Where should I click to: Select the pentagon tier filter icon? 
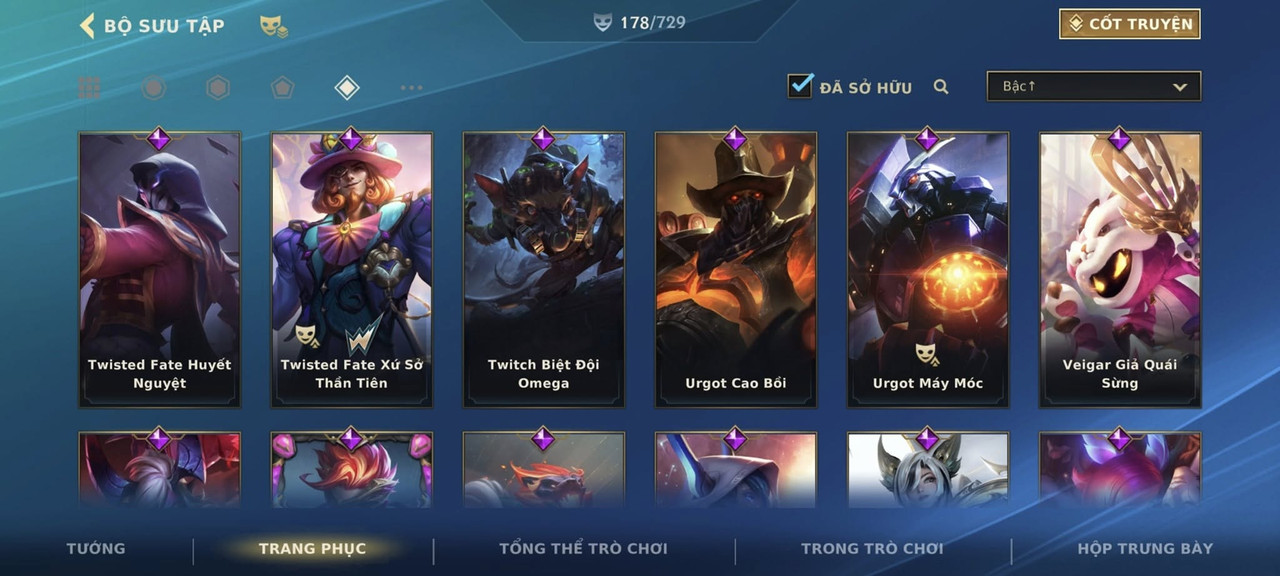pyautogui.click(x=282, y=88)
